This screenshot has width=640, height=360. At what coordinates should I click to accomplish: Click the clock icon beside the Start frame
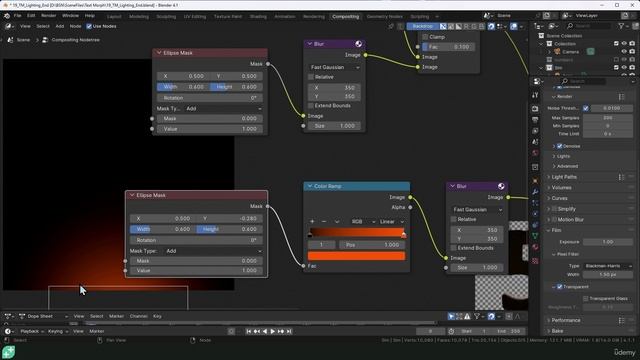(x=451, y=331)
